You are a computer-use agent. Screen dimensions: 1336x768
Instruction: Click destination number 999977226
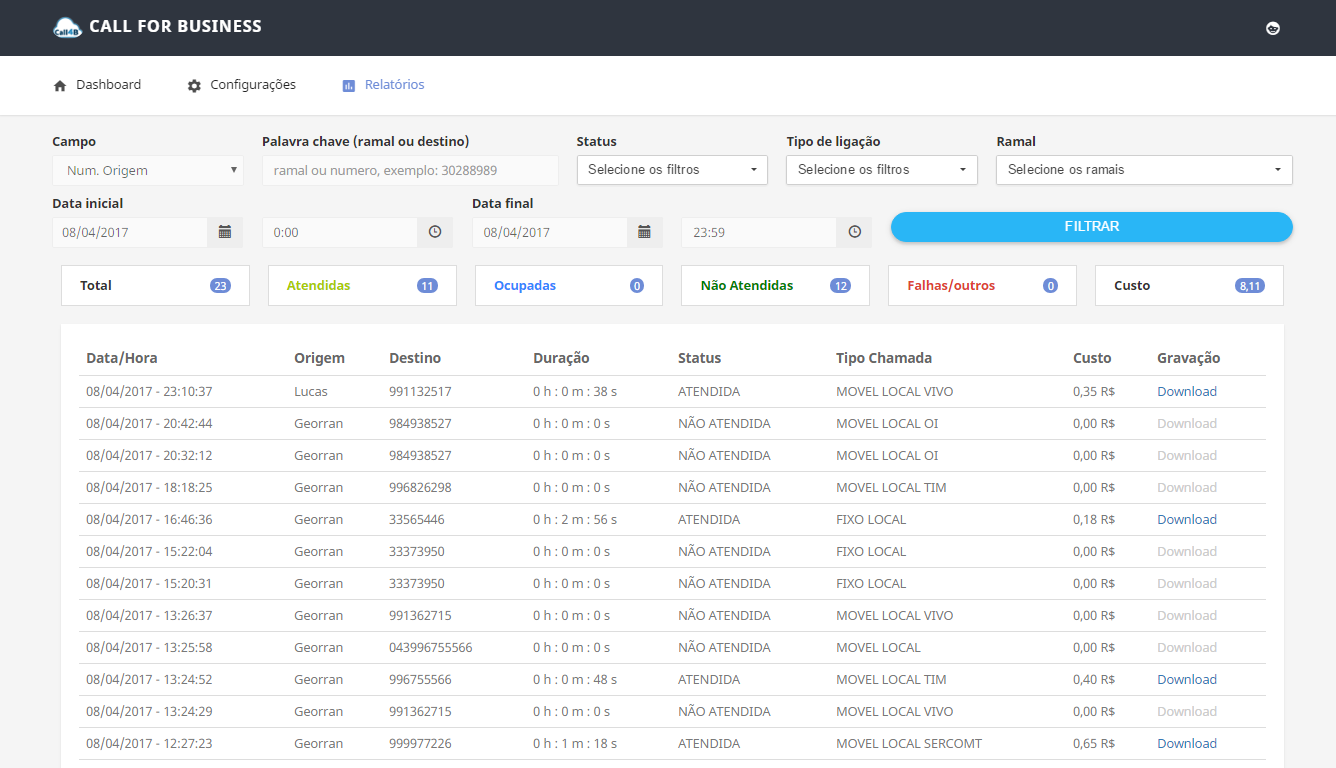click(420, 743)
